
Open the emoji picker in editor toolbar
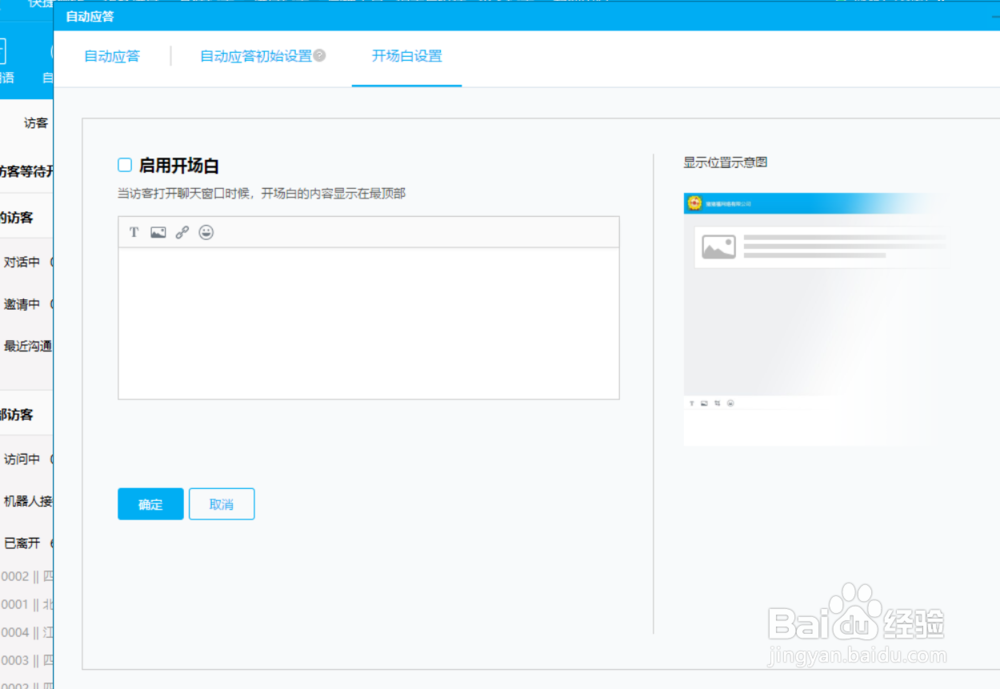point(207,233)
